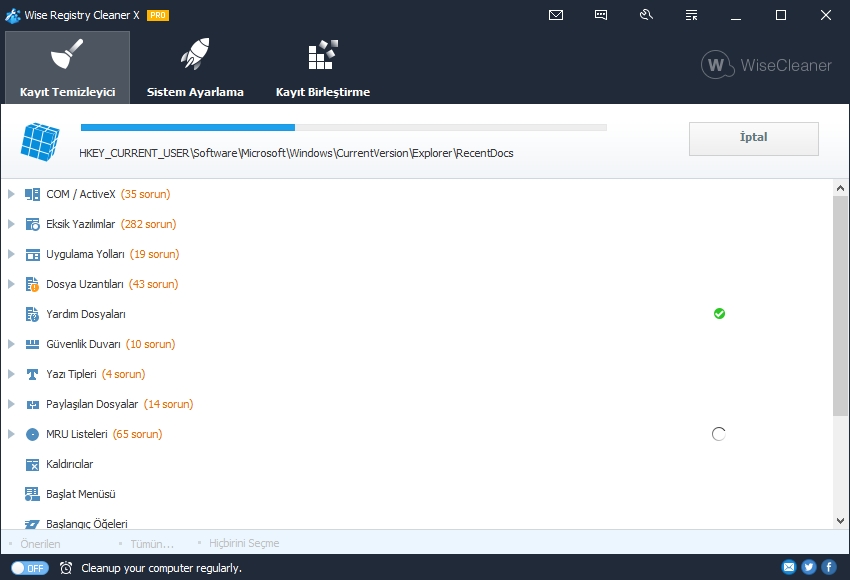
Task: Open the email share icon in status bar
Action: click(x=789, y=567)
